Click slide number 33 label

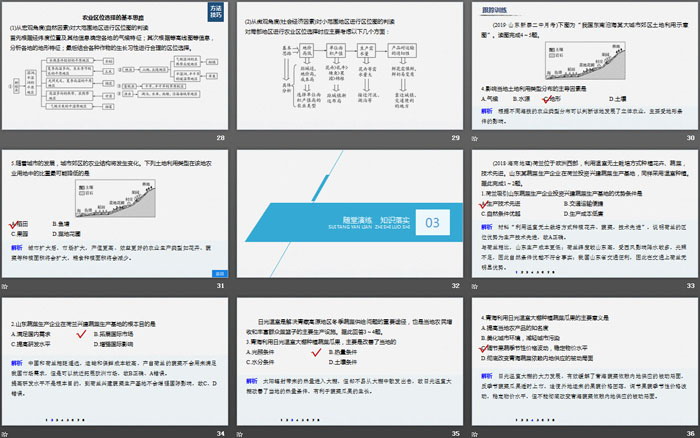691,286
